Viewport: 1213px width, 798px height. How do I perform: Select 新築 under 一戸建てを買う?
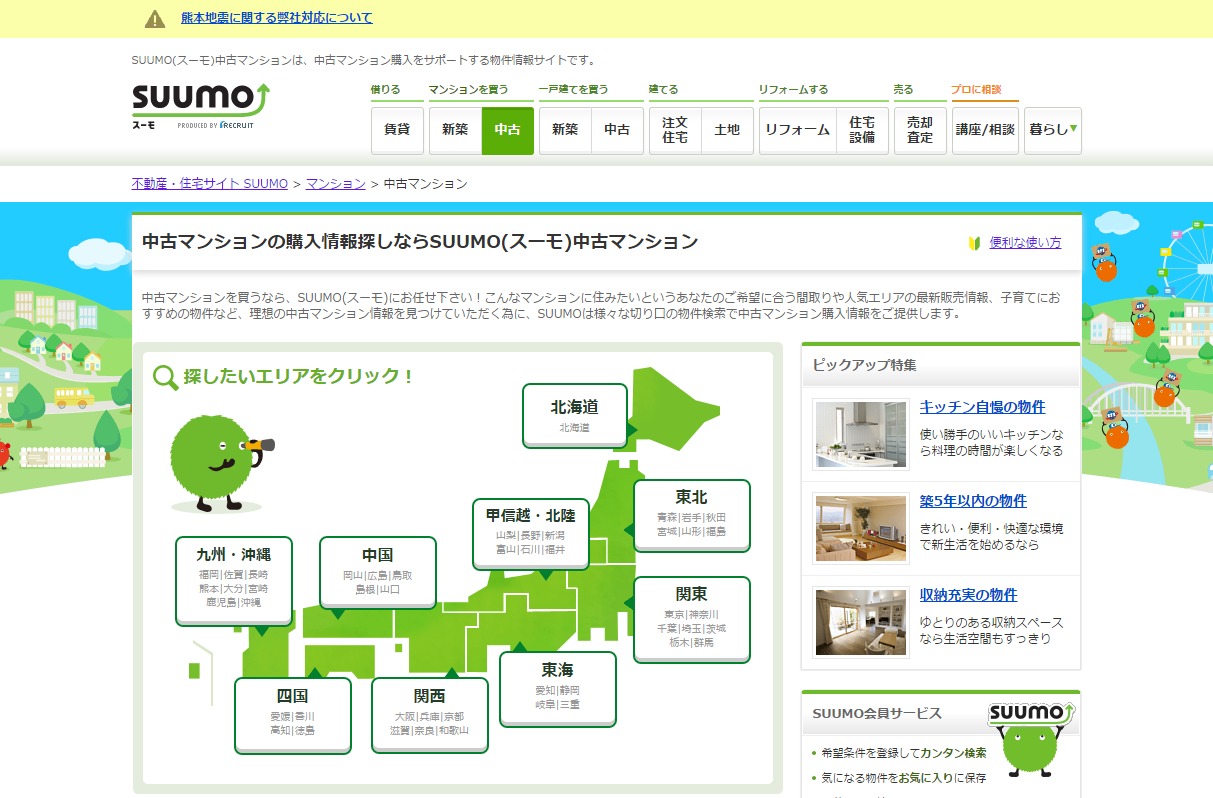point(565,131)
